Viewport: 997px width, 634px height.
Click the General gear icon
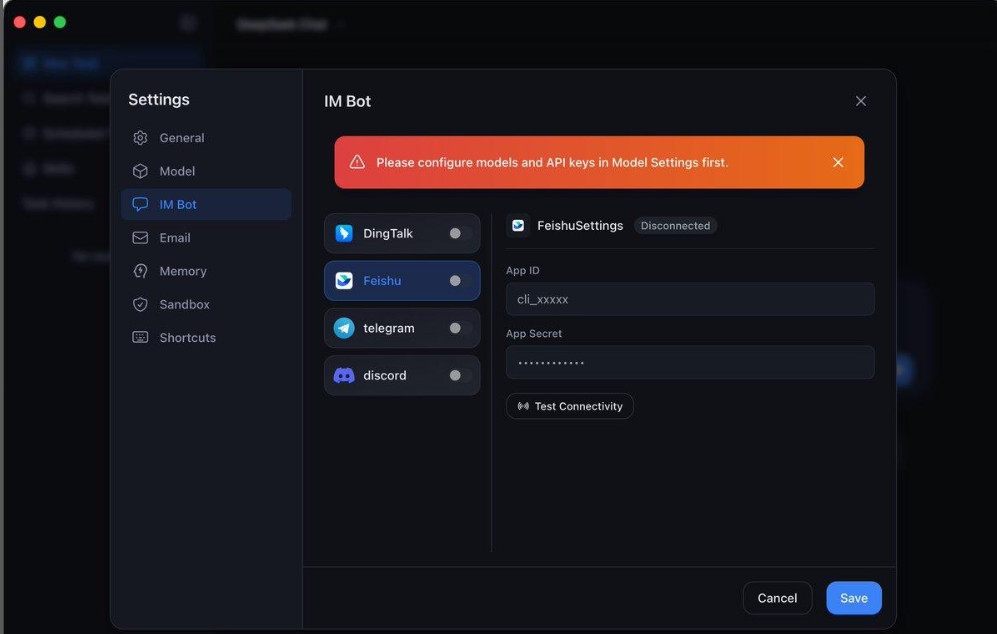point(140,138)
